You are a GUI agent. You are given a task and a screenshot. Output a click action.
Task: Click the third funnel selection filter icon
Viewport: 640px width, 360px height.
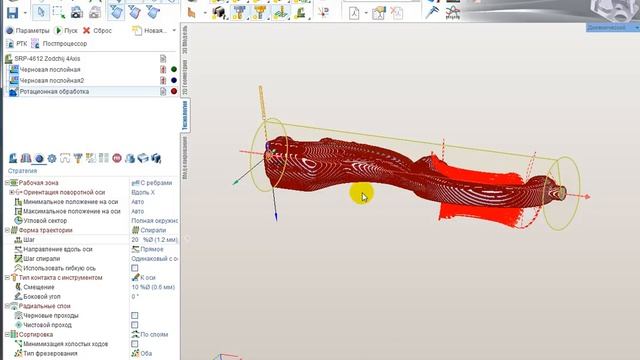153,13
